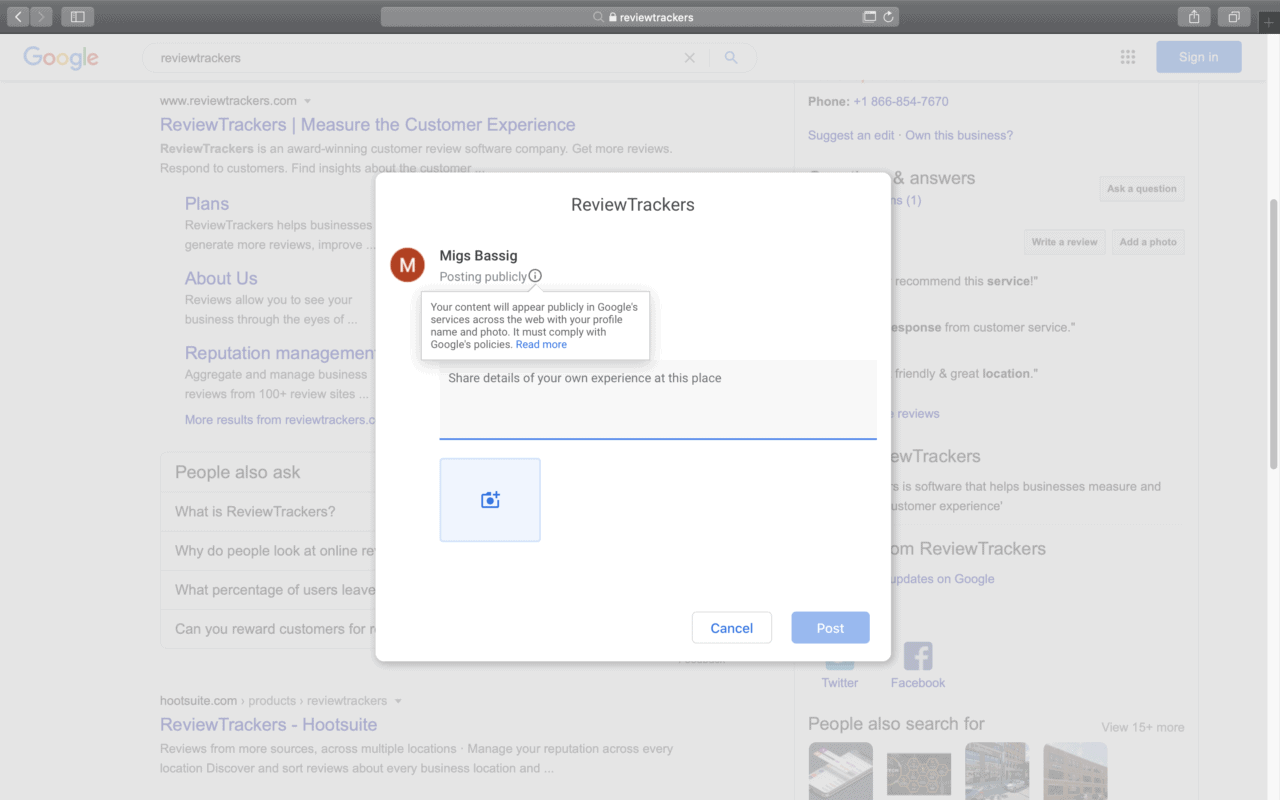Clear the search box using the X icon
Image resolution: width=1280 pixels, height=800 pixels.
689,57
